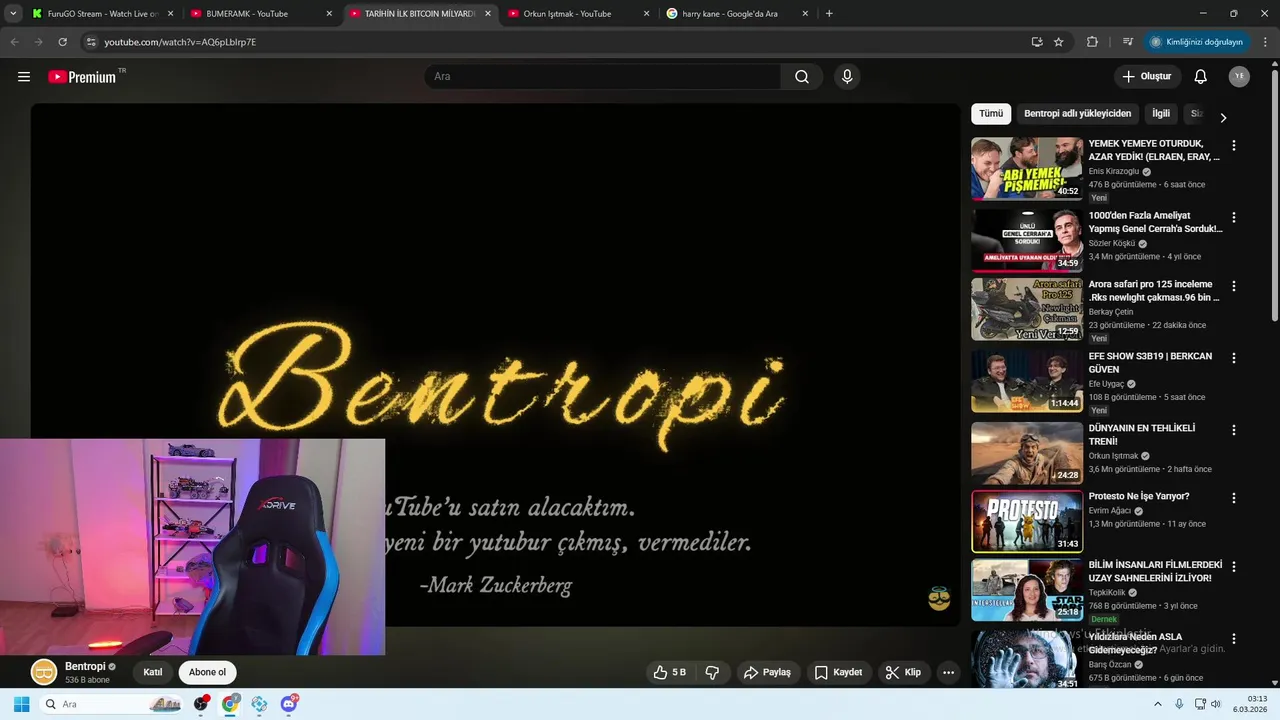The image size is (1280, 720).
Task: Open YEMEK YEMEYE OTURDUK video thumbnail
Action: point(1027,169)
